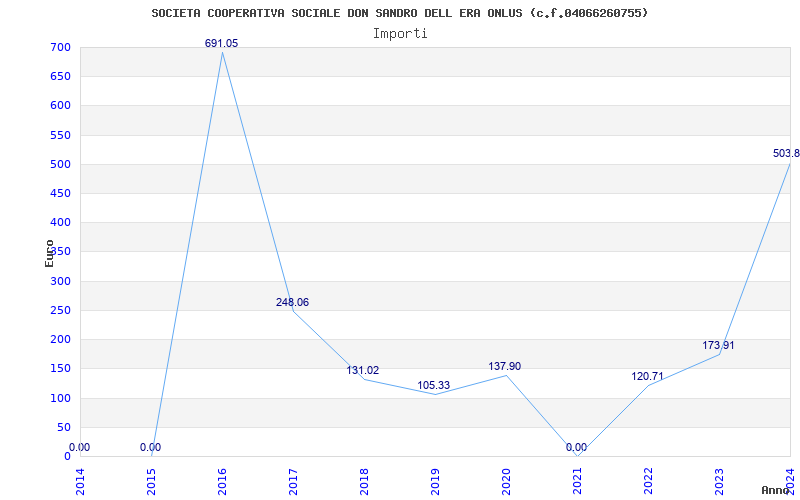Click the 2022 x-axis year
This screenshot has width=800, height=500.
(x=648, y=481)
